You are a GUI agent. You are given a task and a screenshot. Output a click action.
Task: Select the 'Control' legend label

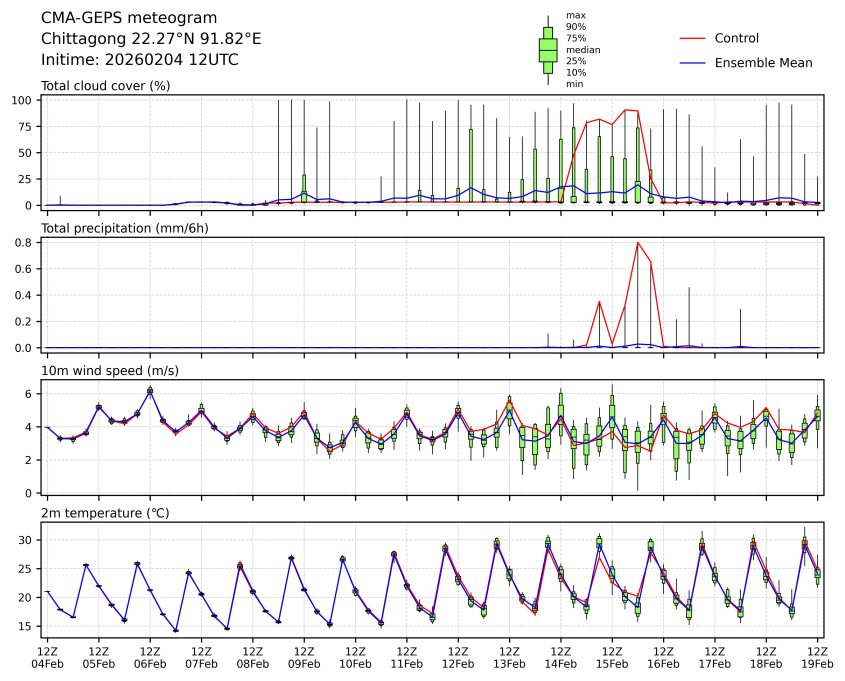737,39
